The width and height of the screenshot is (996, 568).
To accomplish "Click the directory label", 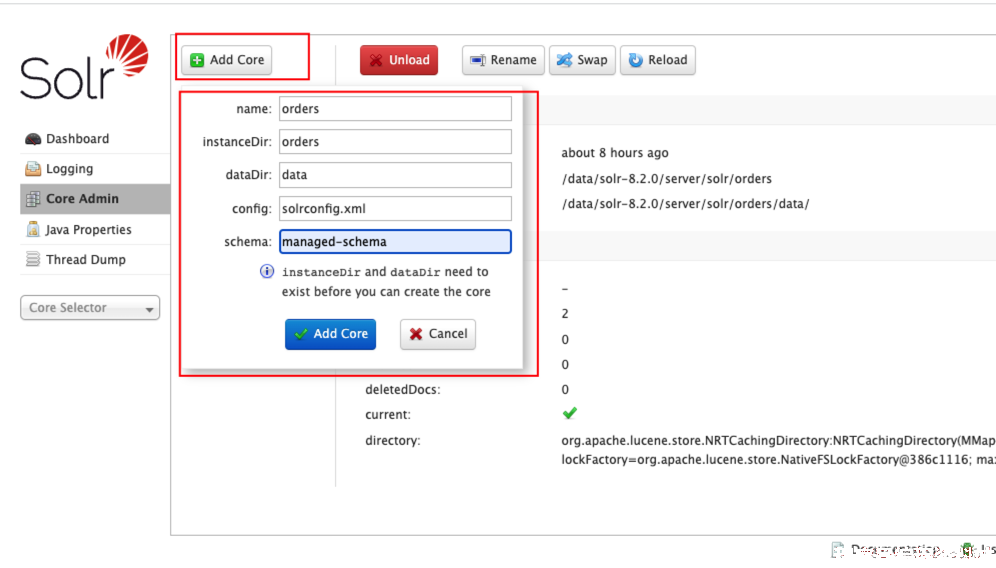I will [x=393, y=440].
